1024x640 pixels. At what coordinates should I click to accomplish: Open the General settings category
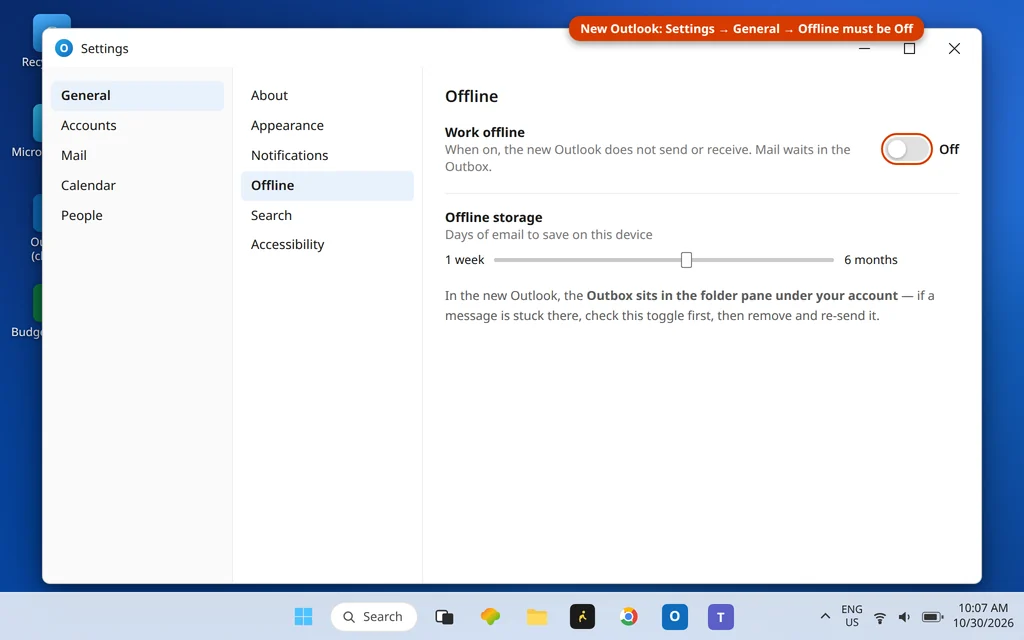(x=137, y=95)
